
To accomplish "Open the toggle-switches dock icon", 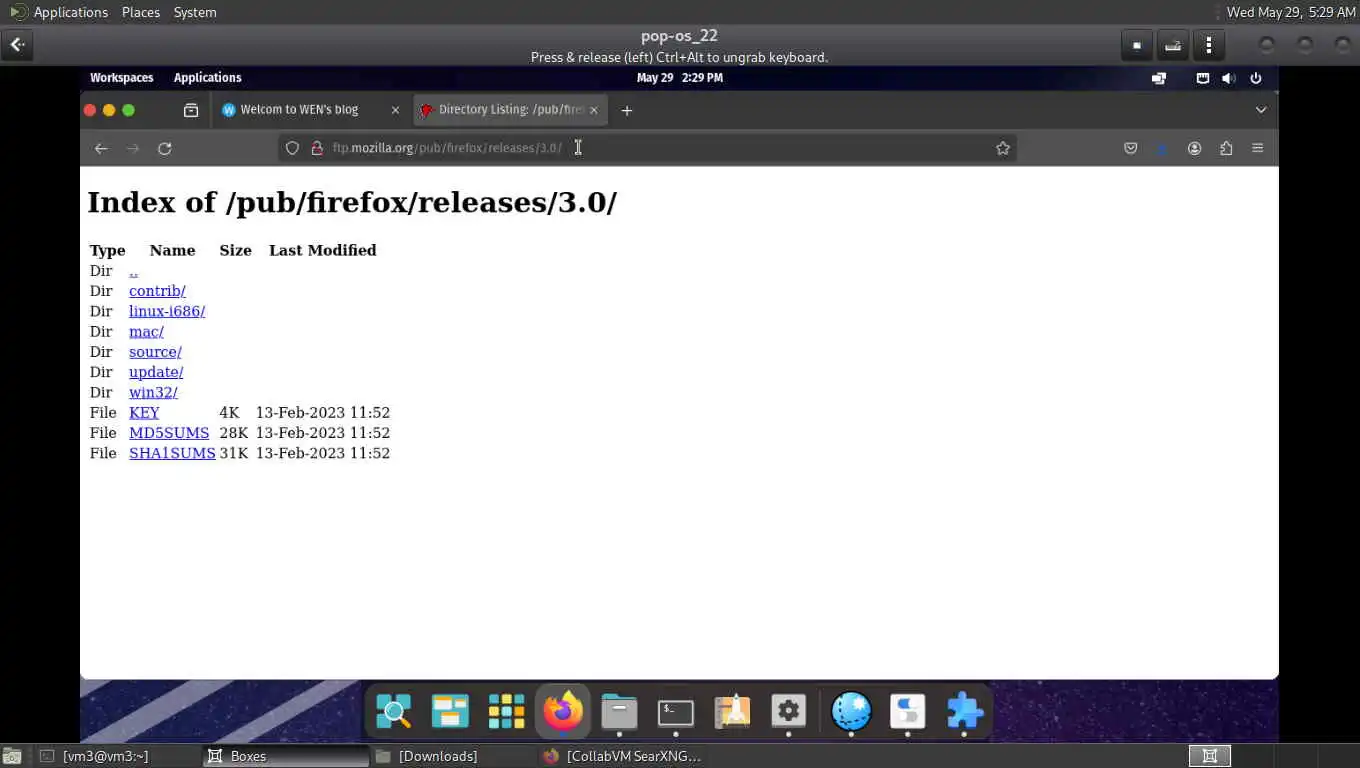I will coord(908,712).
